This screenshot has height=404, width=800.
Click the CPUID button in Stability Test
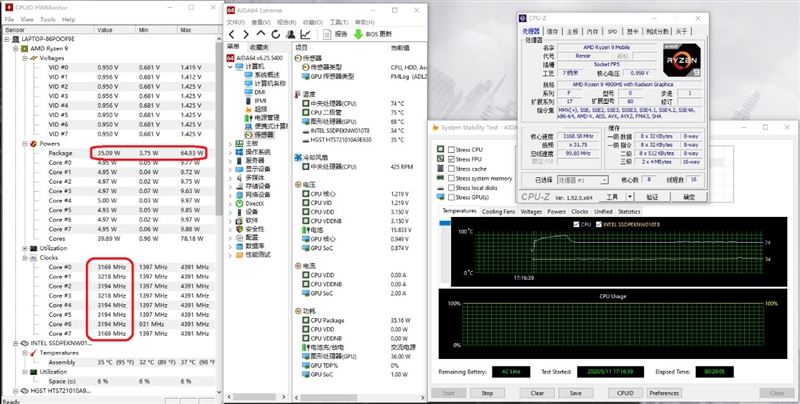coord(625,393)
